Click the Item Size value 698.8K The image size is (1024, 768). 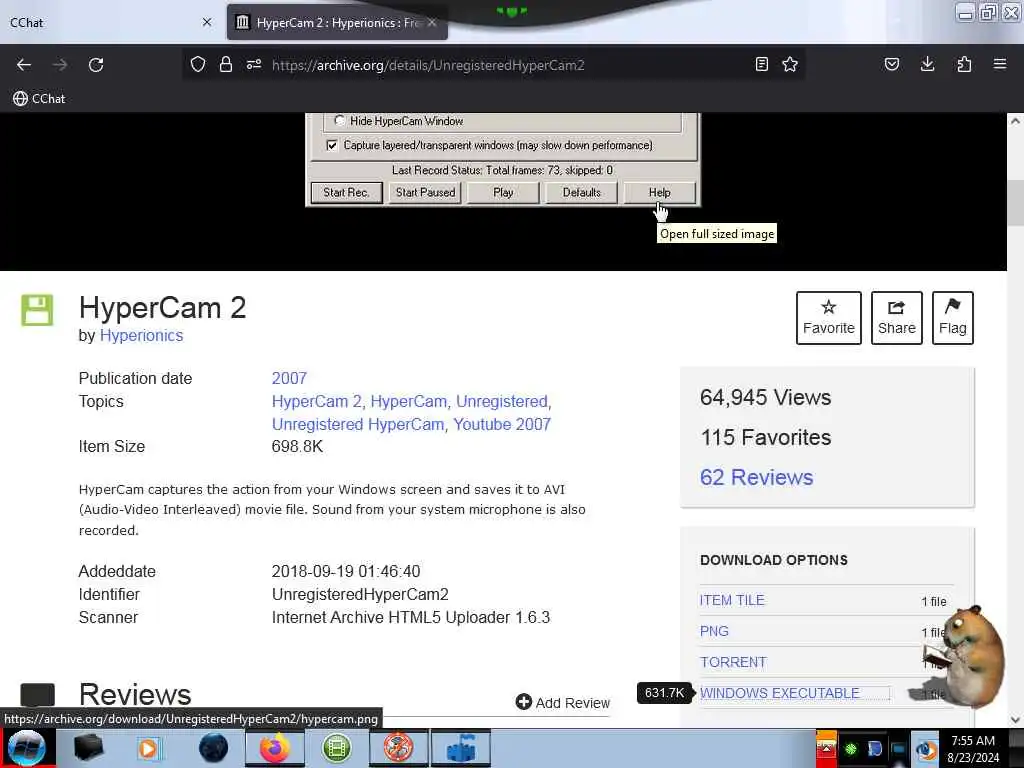pyautogui.click(x=297, y=447)
